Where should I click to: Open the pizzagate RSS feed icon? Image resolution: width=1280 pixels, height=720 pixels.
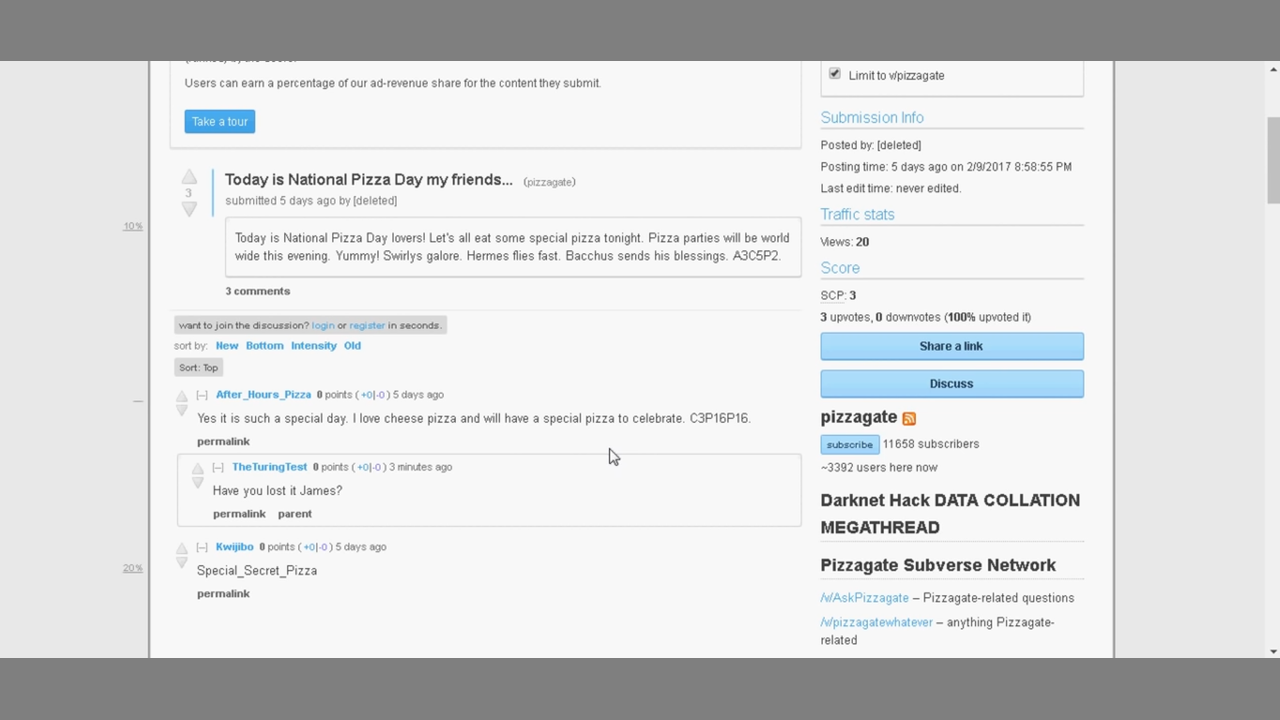[909, 418]
